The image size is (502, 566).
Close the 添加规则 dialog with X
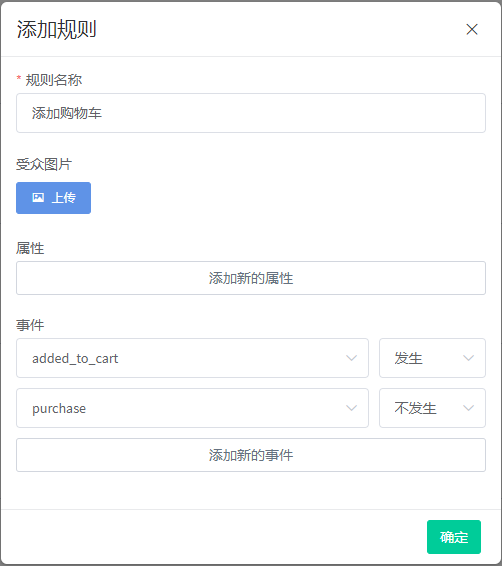pyautogui.click(x=472, y=29)
